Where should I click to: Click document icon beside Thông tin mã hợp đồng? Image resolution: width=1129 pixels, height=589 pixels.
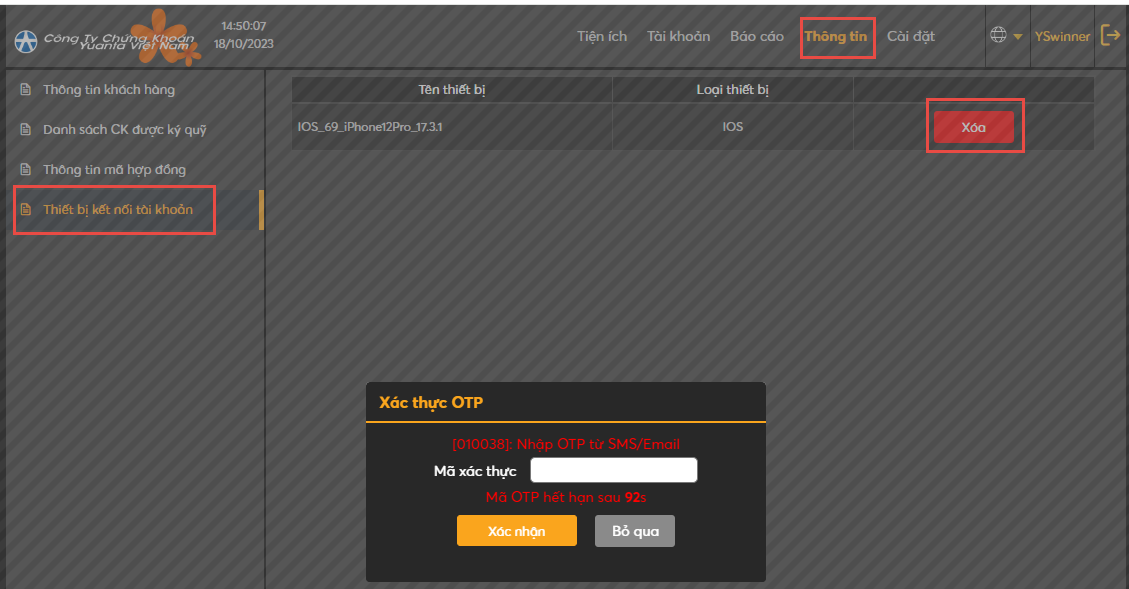pyautogui.click(x=26, y=169)
